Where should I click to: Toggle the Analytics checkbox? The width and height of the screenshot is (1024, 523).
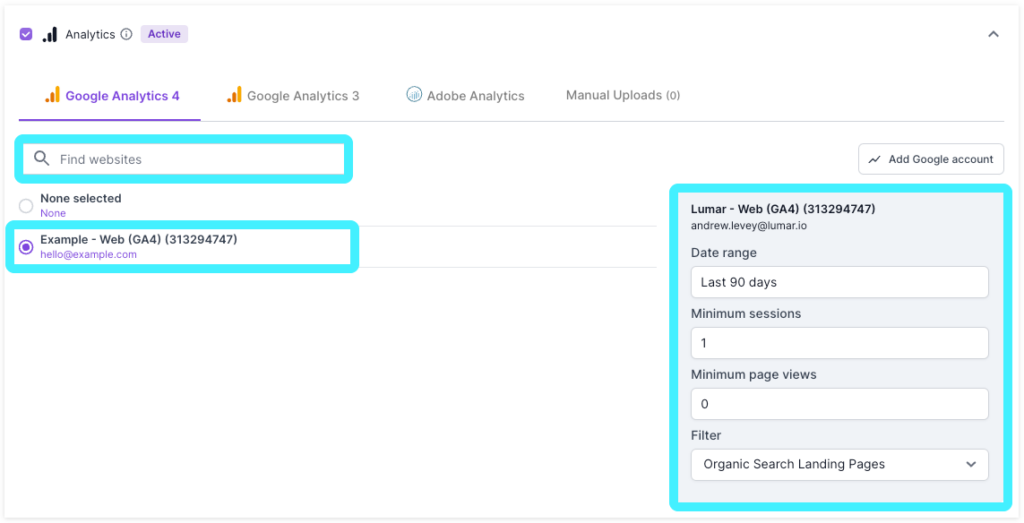[26, 34]
